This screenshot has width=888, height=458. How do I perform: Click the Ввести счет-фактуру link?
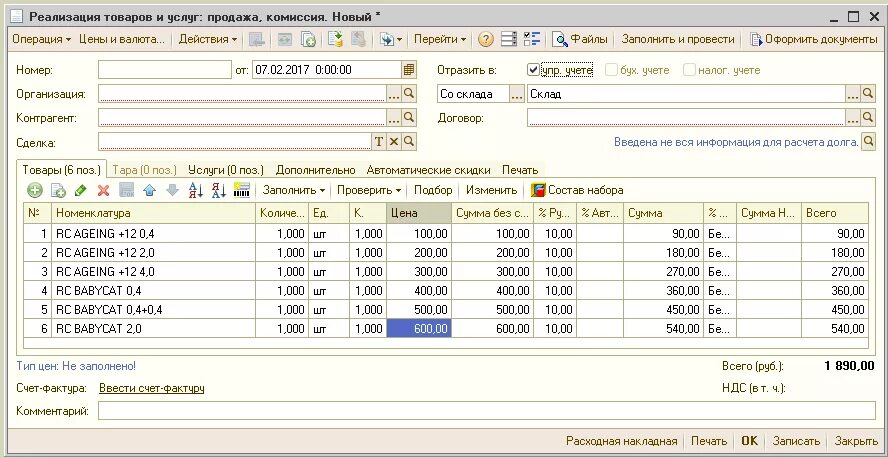click(152, 388)
